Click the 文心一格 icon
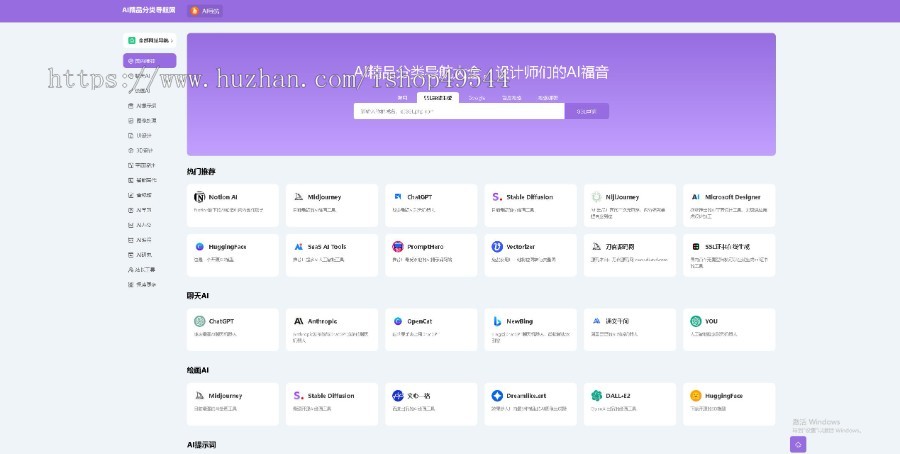This screenshot has height=454, width=900. pyautogui.click(x=398, y=396)
